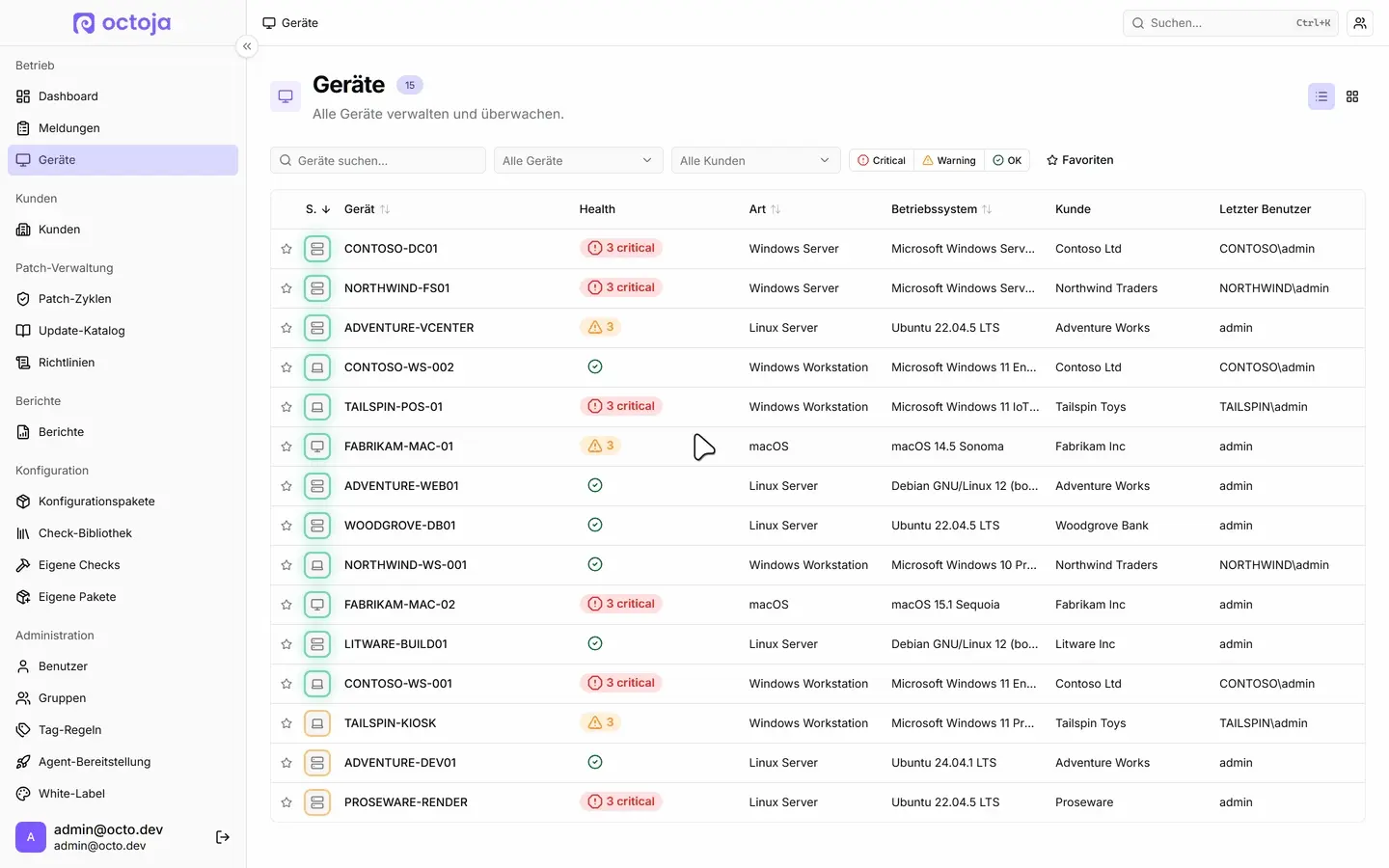Click the 3 critical badge for CONTOSO-DC01
Viewport: 1389px width, 868px height.
621,248
